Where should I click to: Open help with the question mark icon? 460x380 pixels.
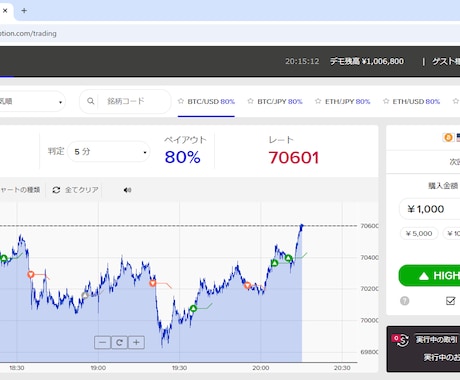point(404,301)
